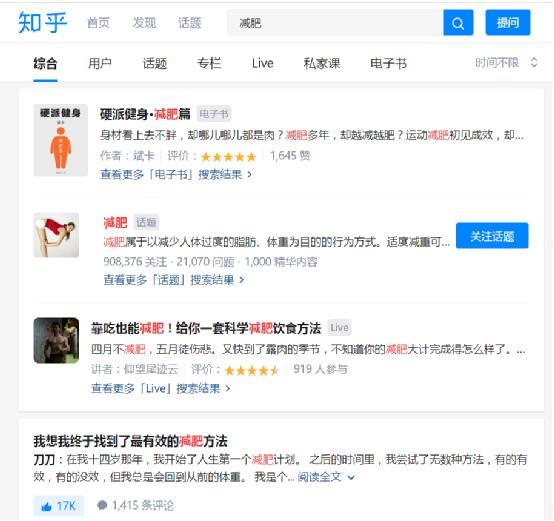Open the 1,415 comments bubble icon
This screenshot has height=521, width=554.
click(x=102, y=505)
